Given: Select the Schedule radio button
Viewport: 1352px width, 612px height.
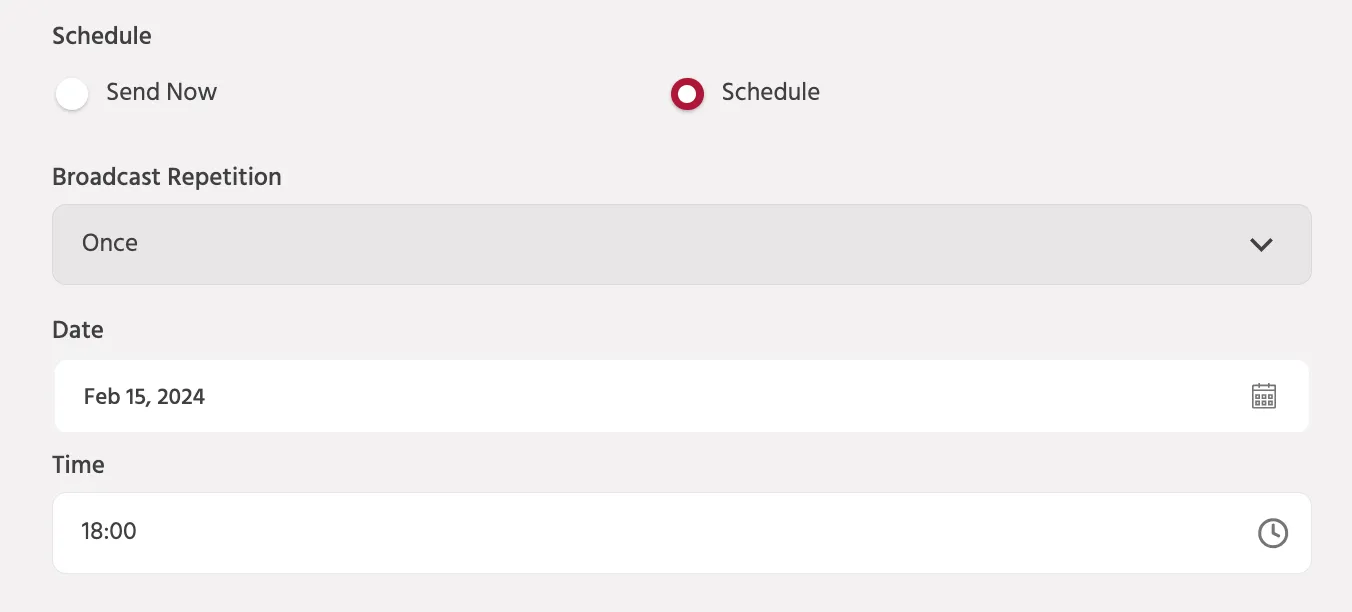Looking at the screenshot, I should (x=687, y=94).
